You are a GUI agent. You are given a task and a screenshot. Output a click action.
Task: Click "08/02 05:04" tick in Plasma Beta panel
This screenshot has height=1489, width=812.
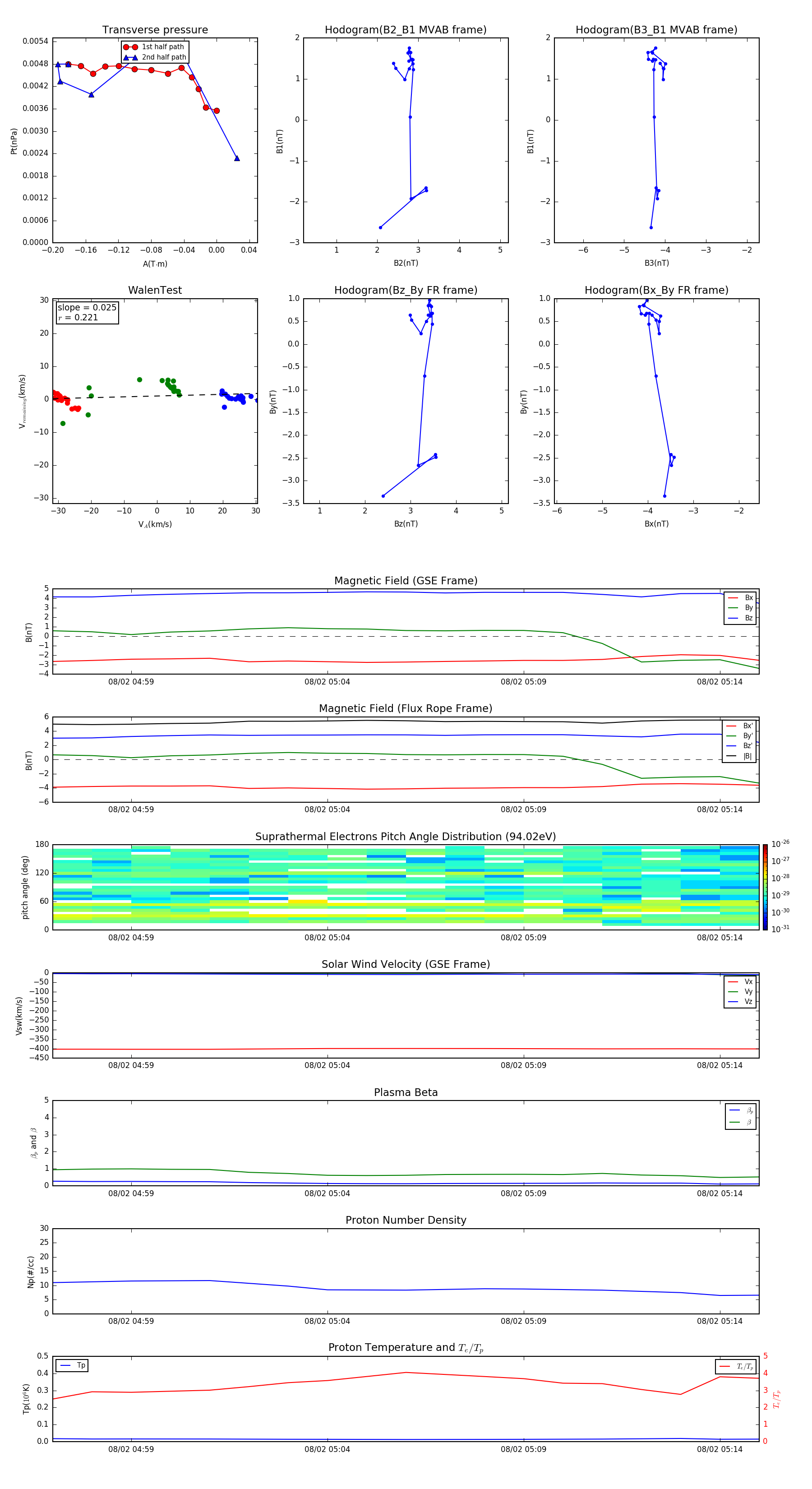coord(327,1193)
